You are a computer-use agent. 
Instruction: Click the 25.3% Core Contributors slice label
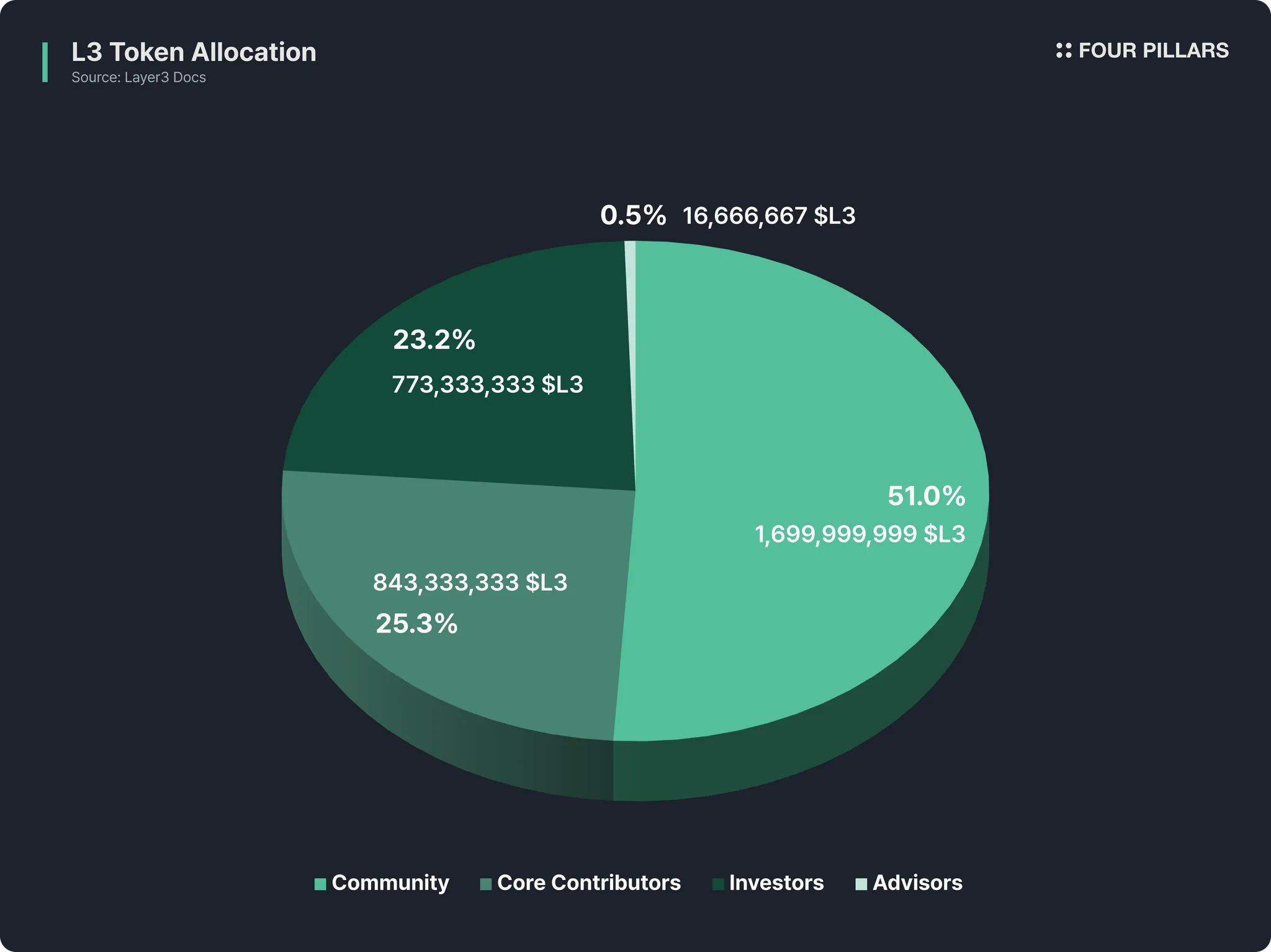[416, 624]
